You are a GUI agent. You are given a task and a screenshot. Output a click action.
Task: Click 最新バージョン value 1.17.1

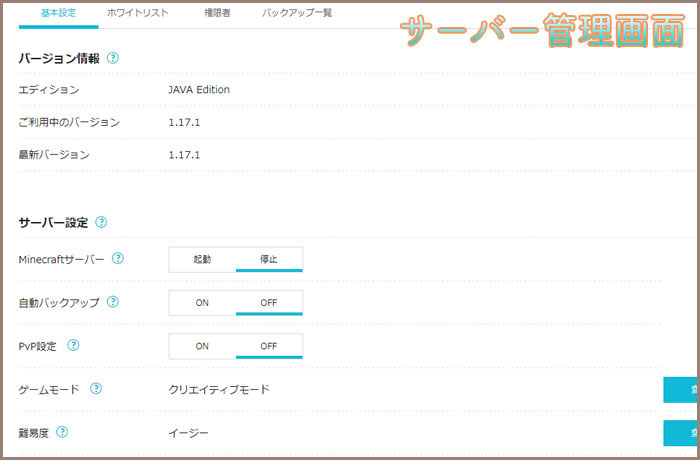point(184,155)
